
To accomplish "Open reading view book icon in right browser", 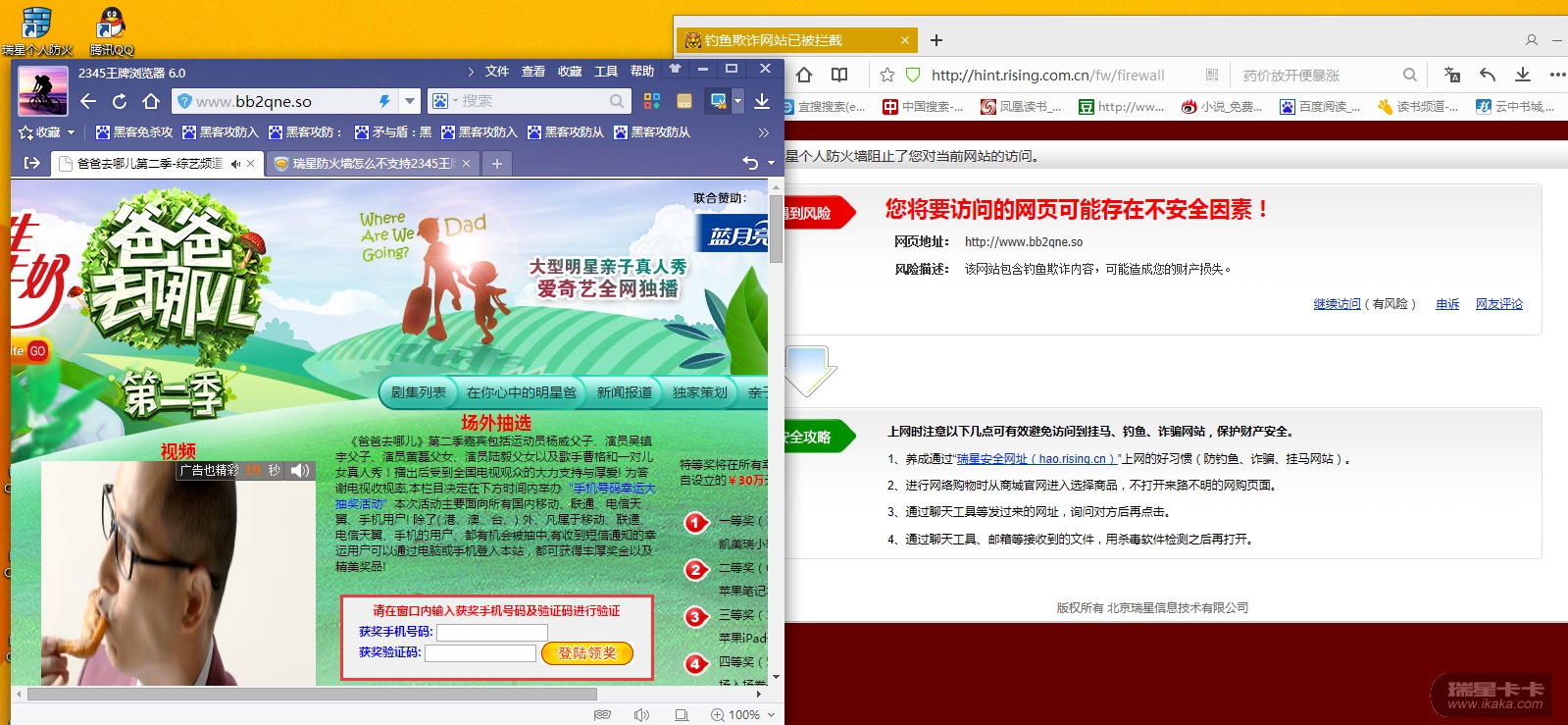I will (839, 76).
